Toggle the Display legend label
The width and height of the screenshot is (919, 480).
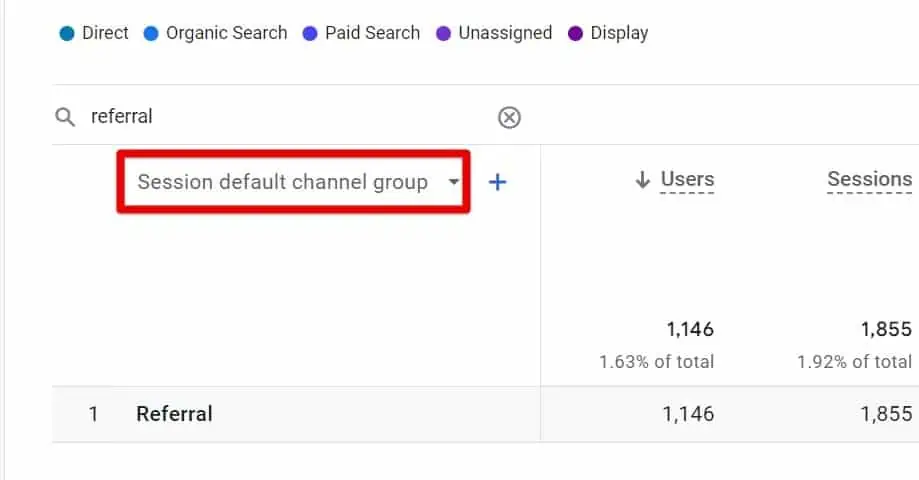pos(619,33)
